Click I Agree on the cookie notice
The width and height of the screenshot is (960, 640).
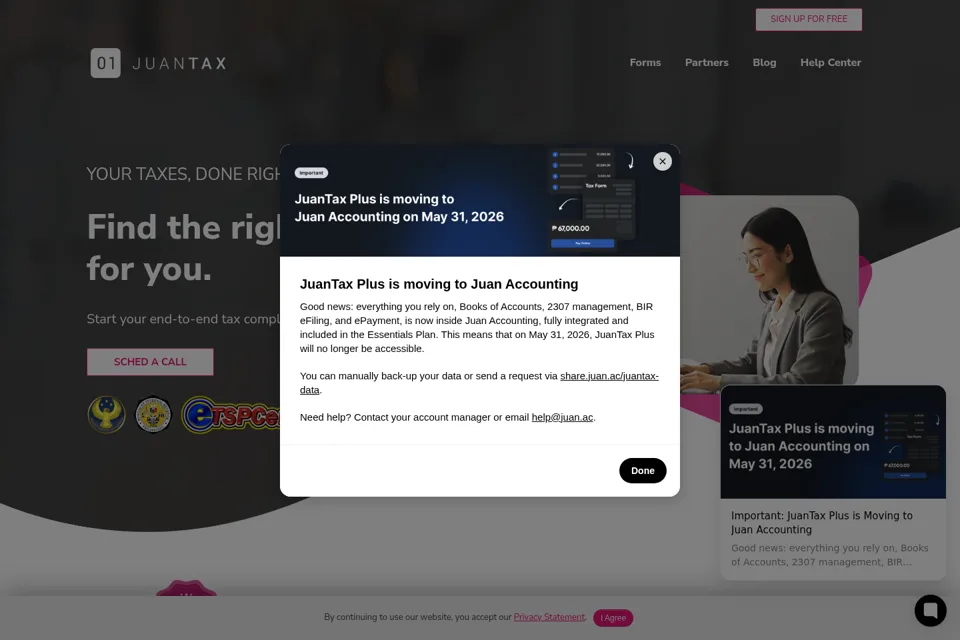click(x=613, y=618)
